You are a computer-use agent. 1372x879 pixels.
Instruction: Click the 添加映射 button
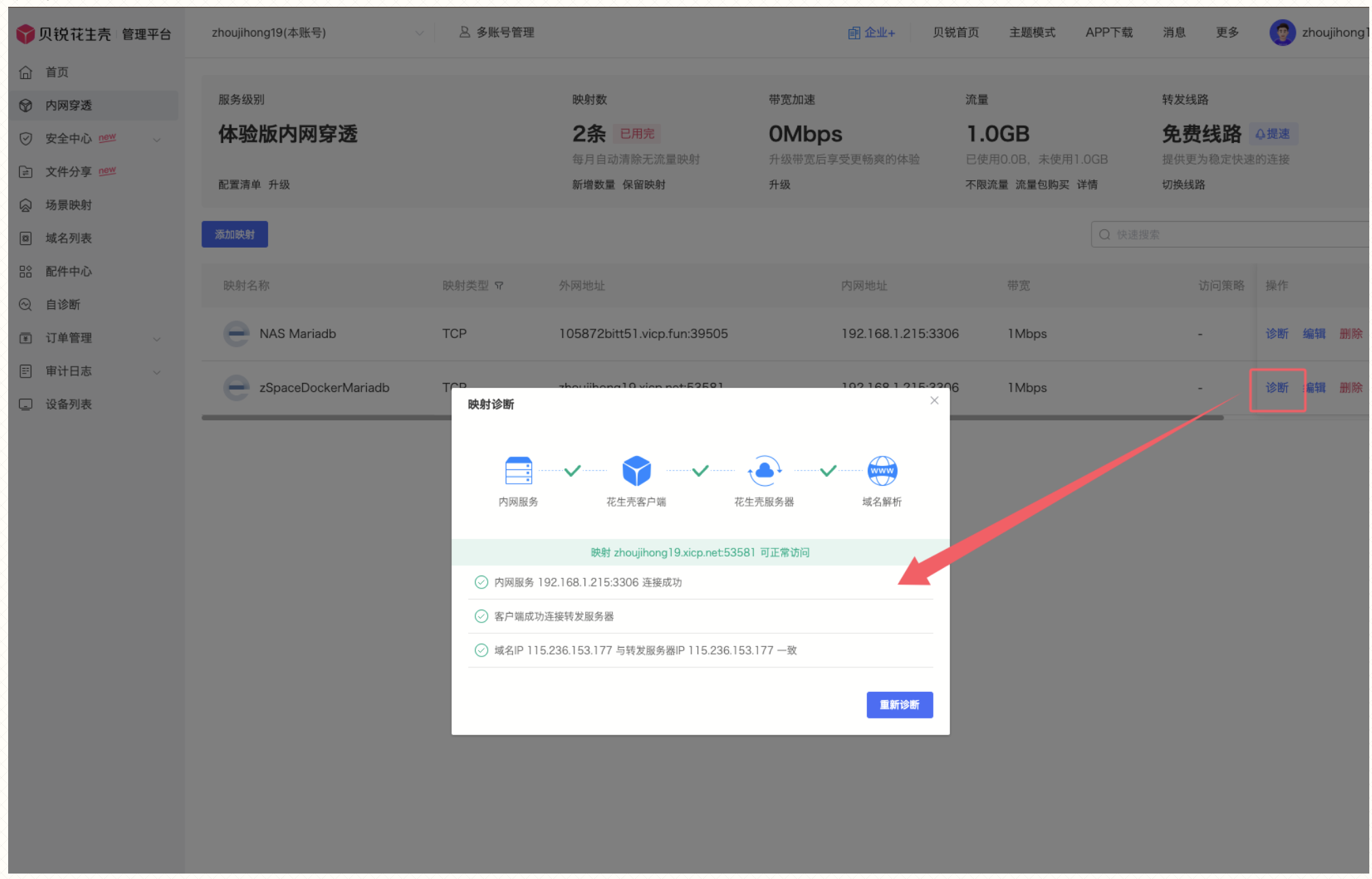point(235,235)
